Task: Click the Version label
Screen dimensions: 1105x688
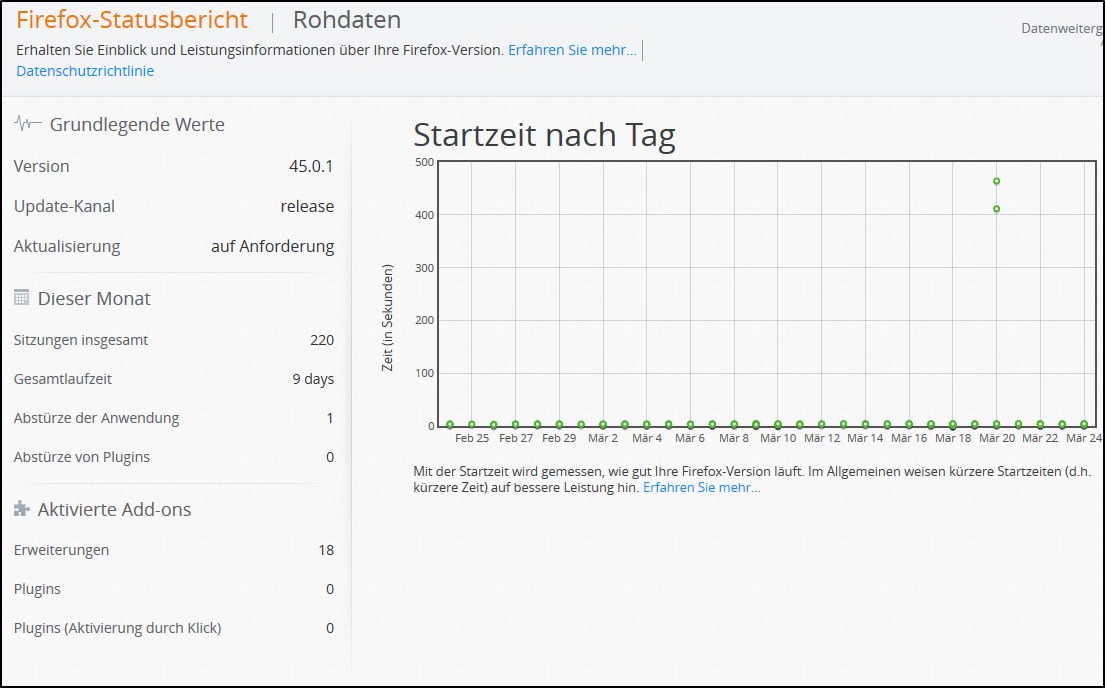Action: pyautogui.click(x=42, y=166)
